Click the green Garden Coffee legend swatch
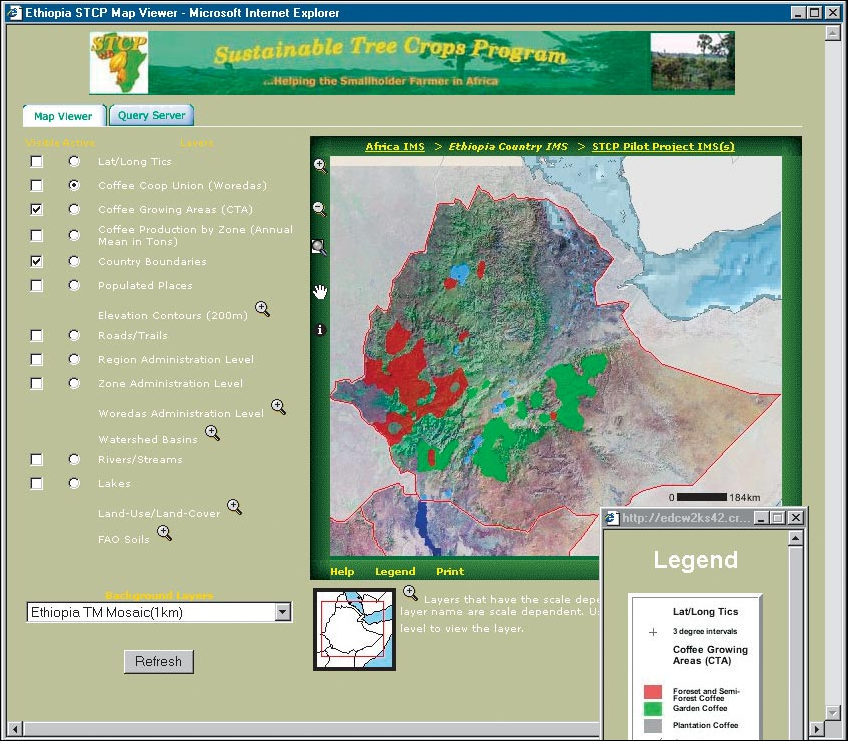This screenshot has height=741, width=848. tap(653, 708)
